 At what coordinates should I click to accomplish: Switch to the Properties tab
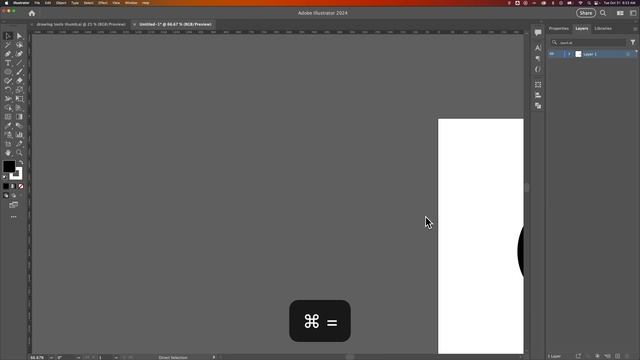pyautogui.click(x=559, y=29)
